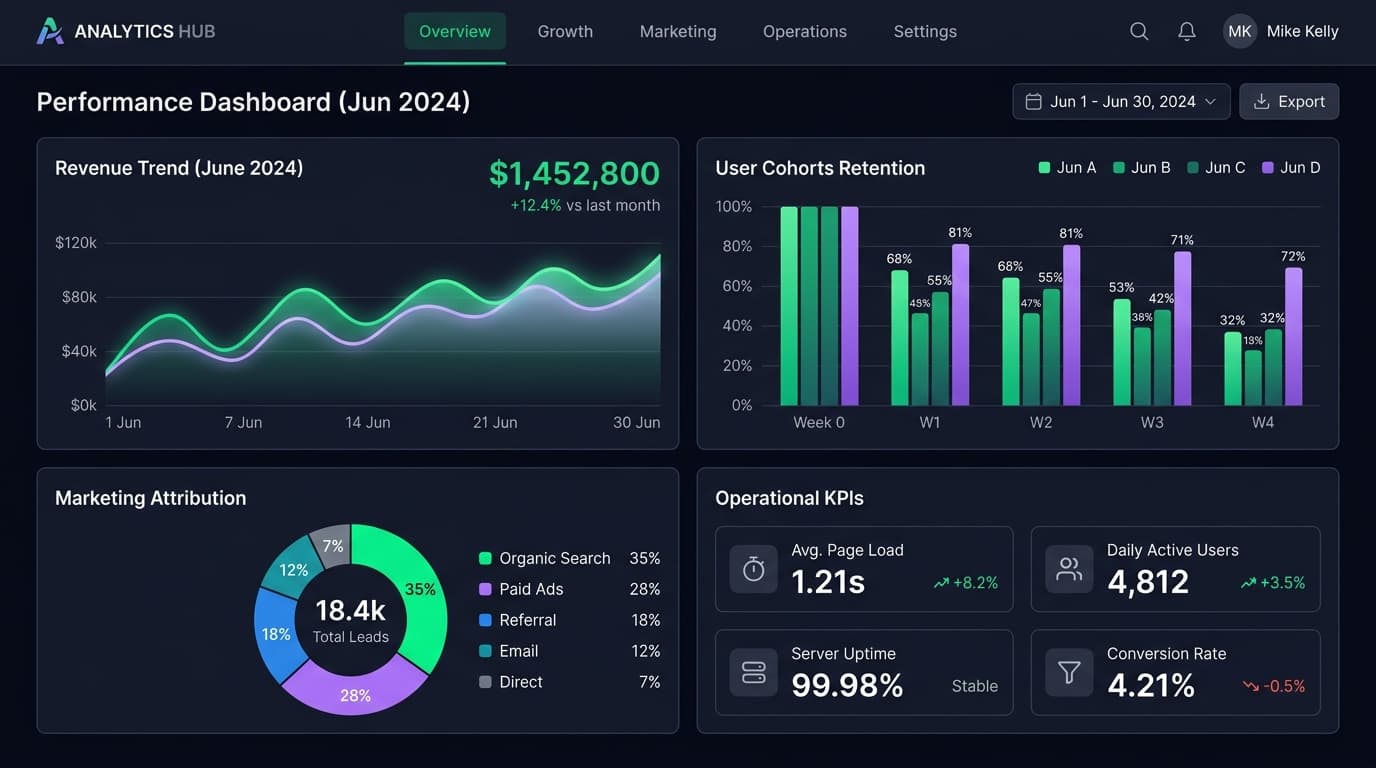Click the +12.4% vs last month text

click(x=585, y=205)
